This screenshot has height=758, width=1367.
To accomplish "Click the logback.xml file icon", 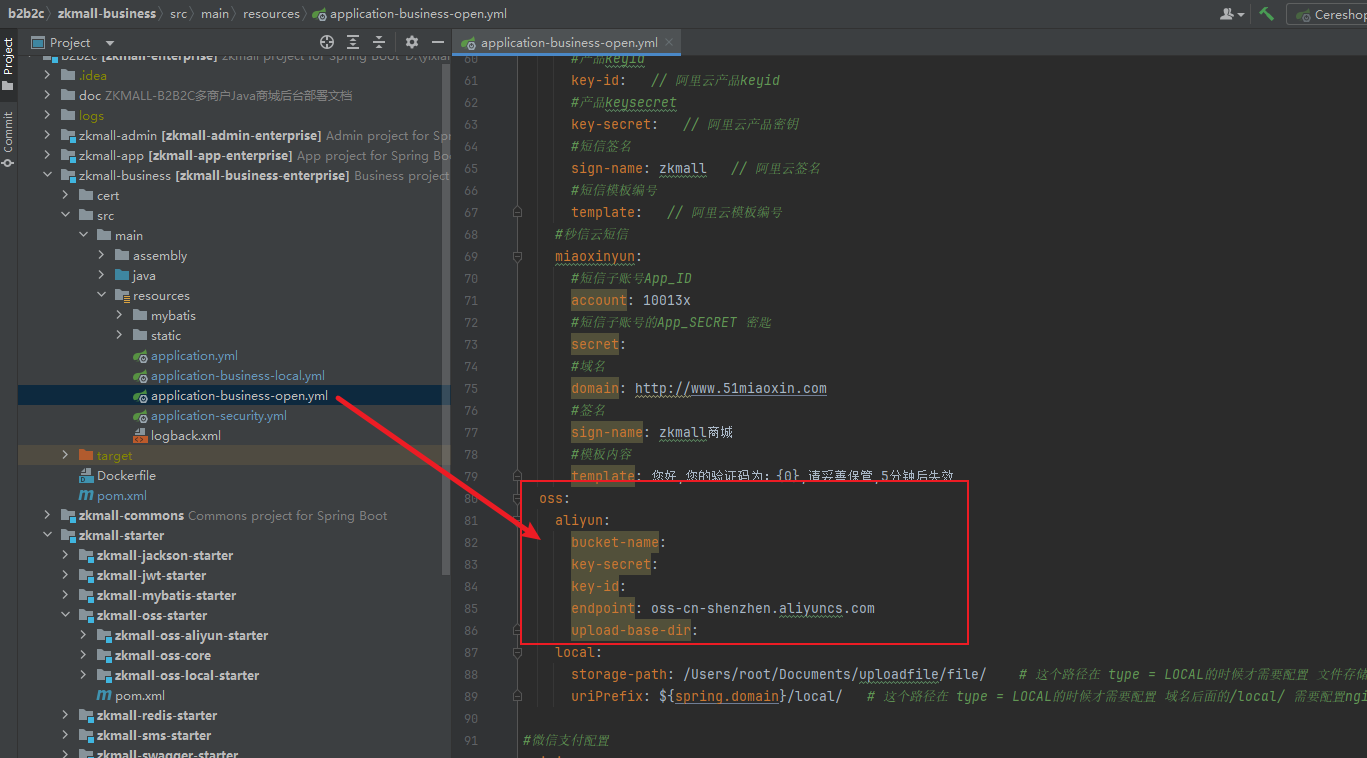I will coord(140,436).
